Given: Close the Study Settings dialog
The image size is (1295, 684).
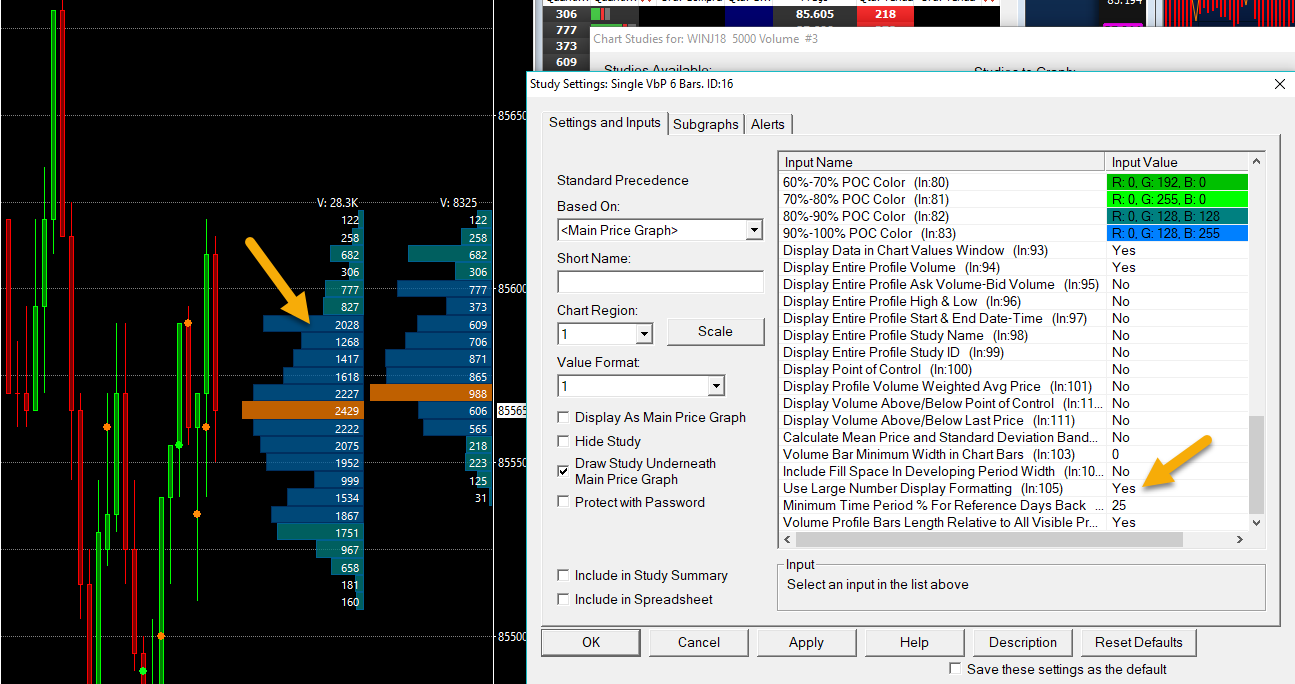Looking at the screenshot, I should coord(1279,85).
